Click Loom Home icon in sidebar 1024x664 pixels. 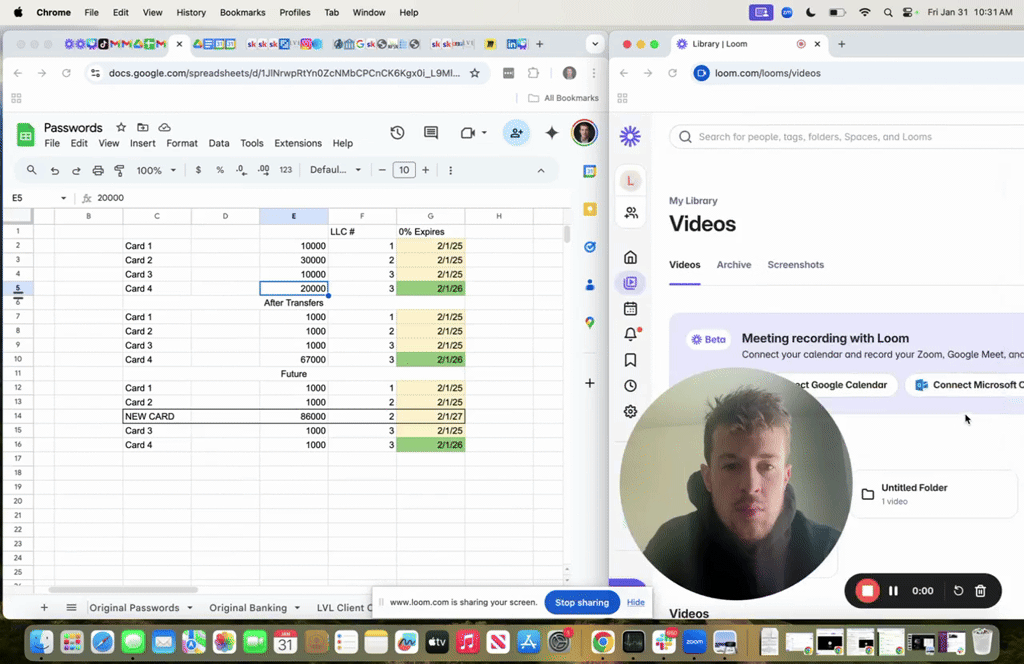pyautogui.click(x=630, y=257)
